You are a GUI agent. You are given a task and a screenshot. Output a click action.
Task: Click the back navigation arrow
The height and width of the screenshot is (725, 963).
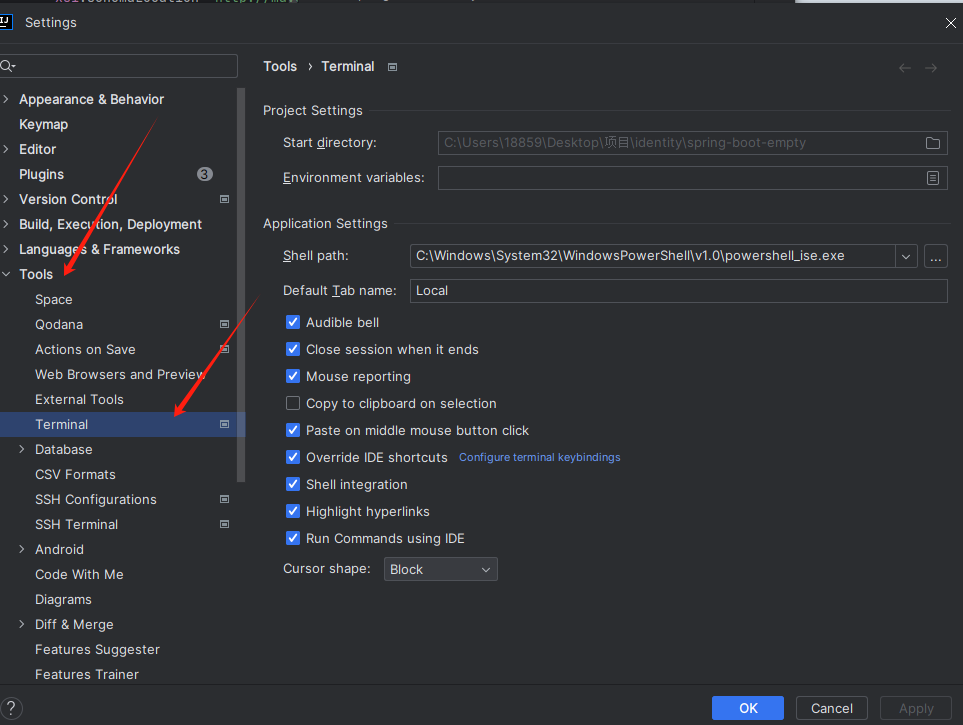coord(904,68)
